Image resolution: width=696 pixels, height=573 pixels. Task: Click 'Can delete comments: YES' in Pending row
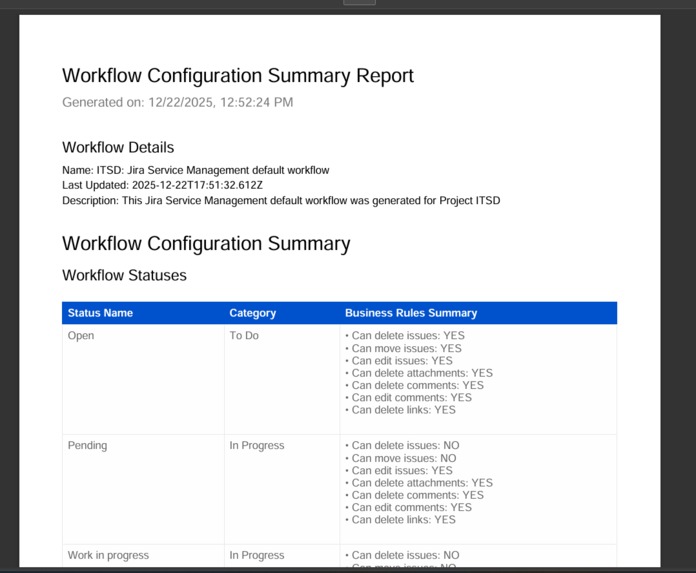(414, 495)
